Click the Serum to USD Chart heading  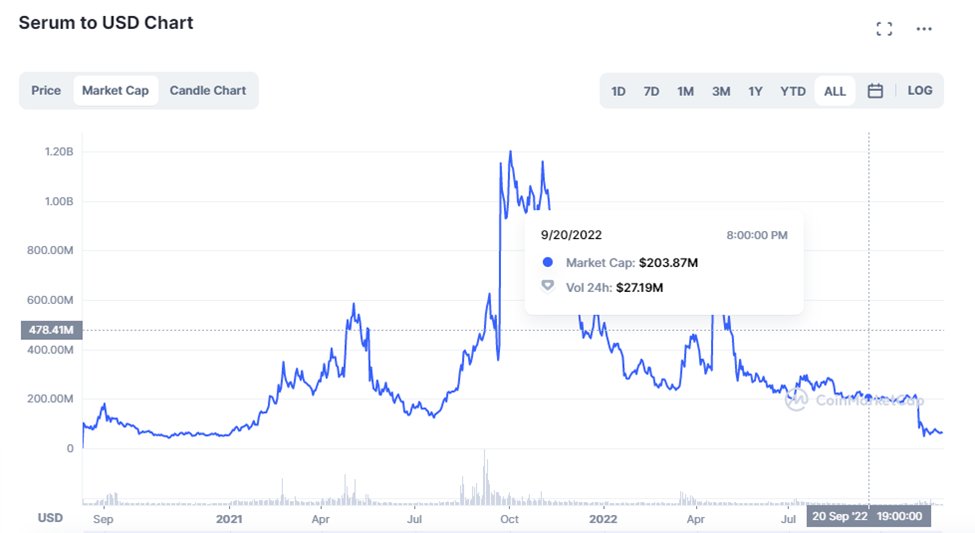pyautogui.click(x=106, y=23)
